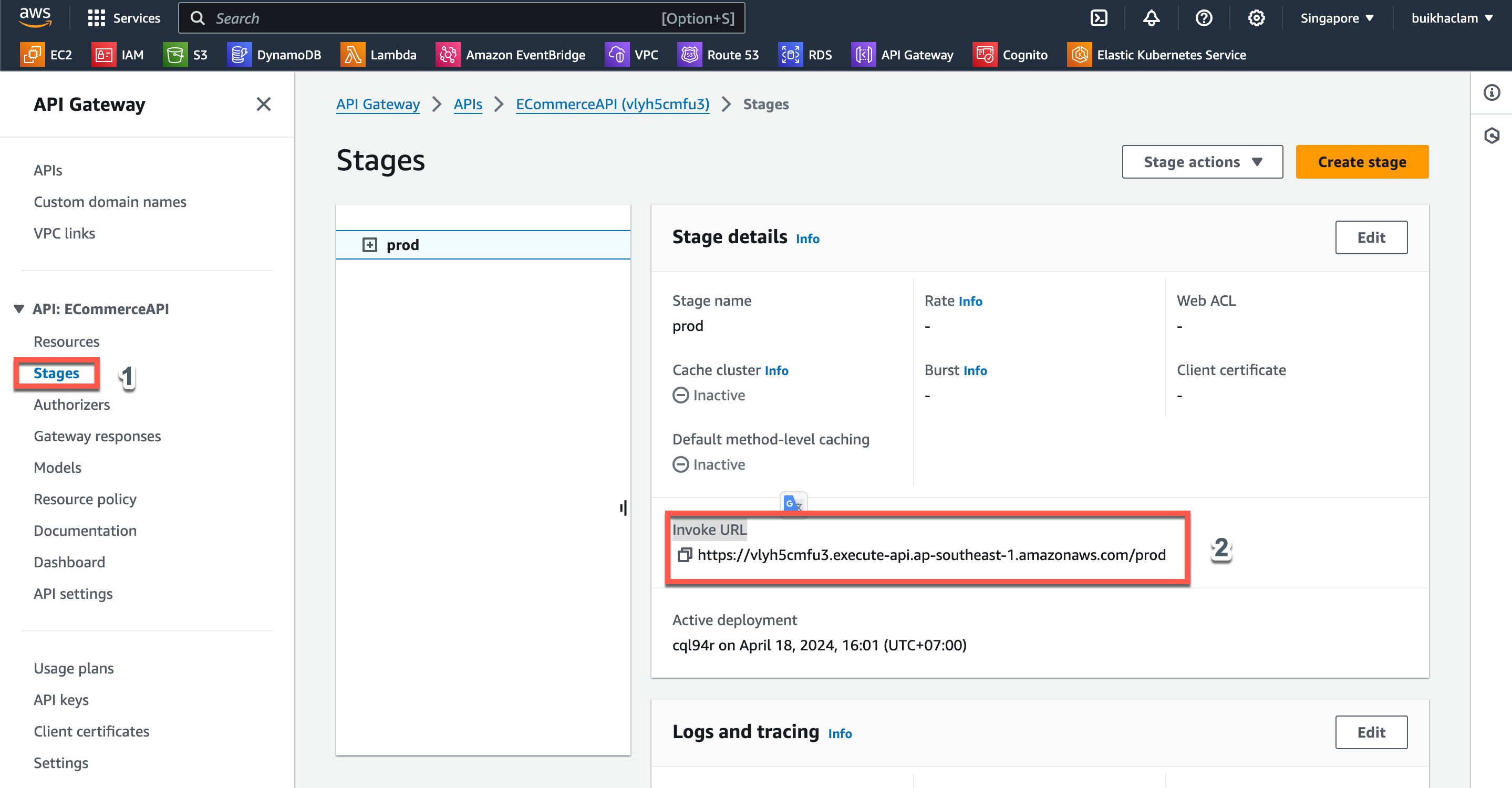Open the info panel icon on right edge
This screenshot has height=788, width=1512.
[1492, 92]
